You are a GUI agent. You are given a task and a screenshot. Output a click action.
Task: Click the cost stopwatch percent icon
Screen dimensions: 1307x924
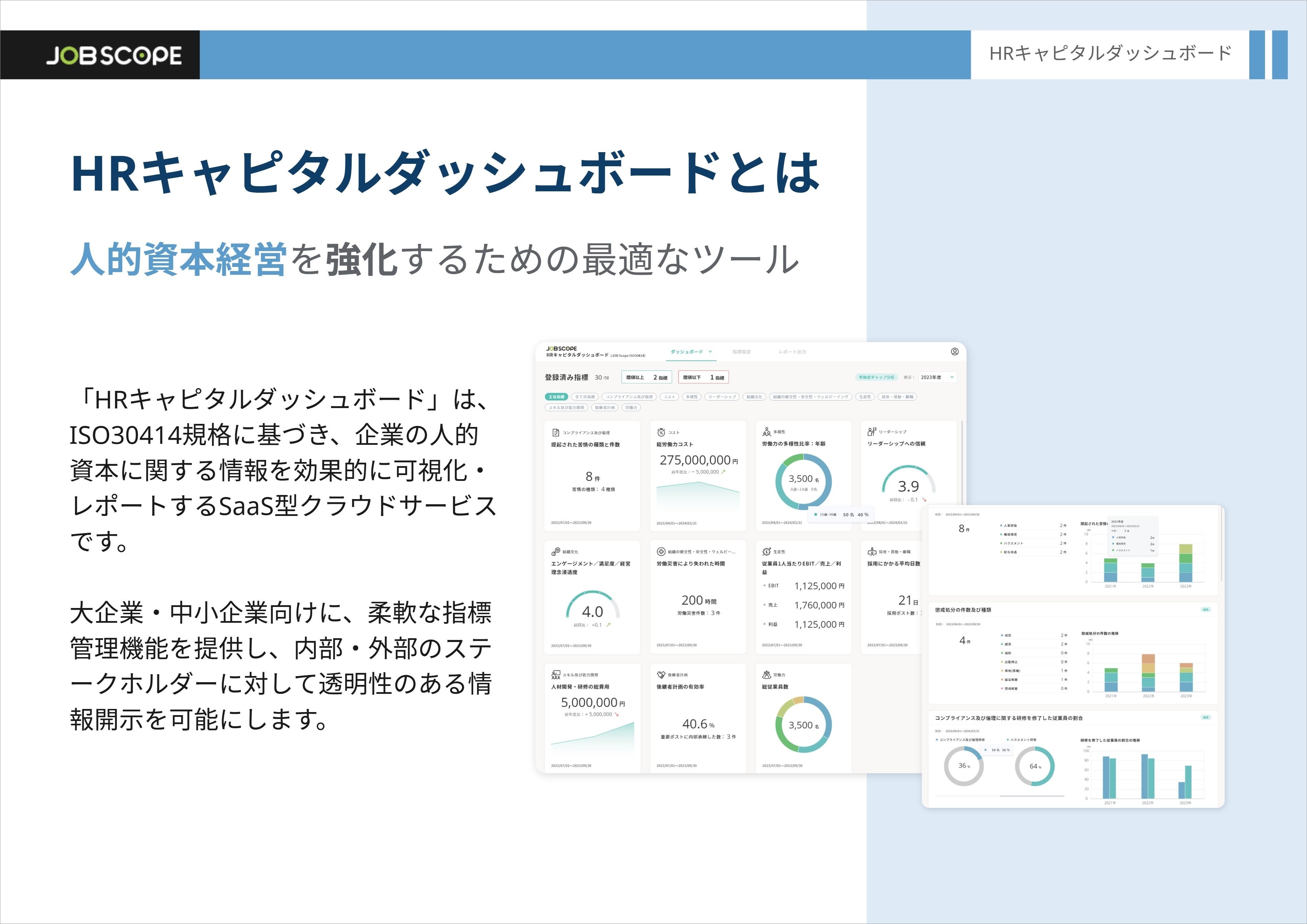pos(661,433)
